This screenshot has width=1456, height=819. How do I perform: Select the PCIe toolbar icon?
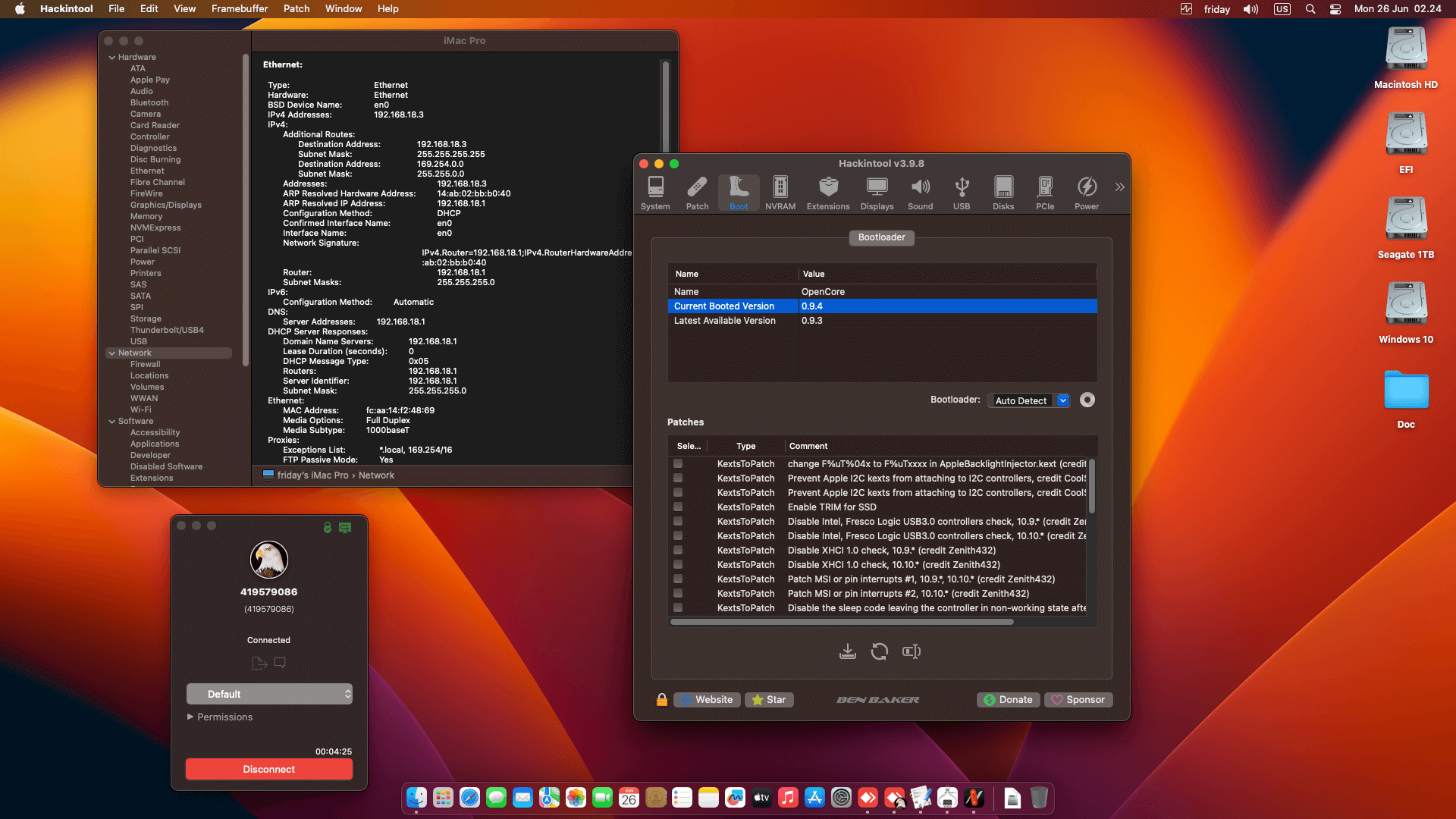coord(1045,192)
